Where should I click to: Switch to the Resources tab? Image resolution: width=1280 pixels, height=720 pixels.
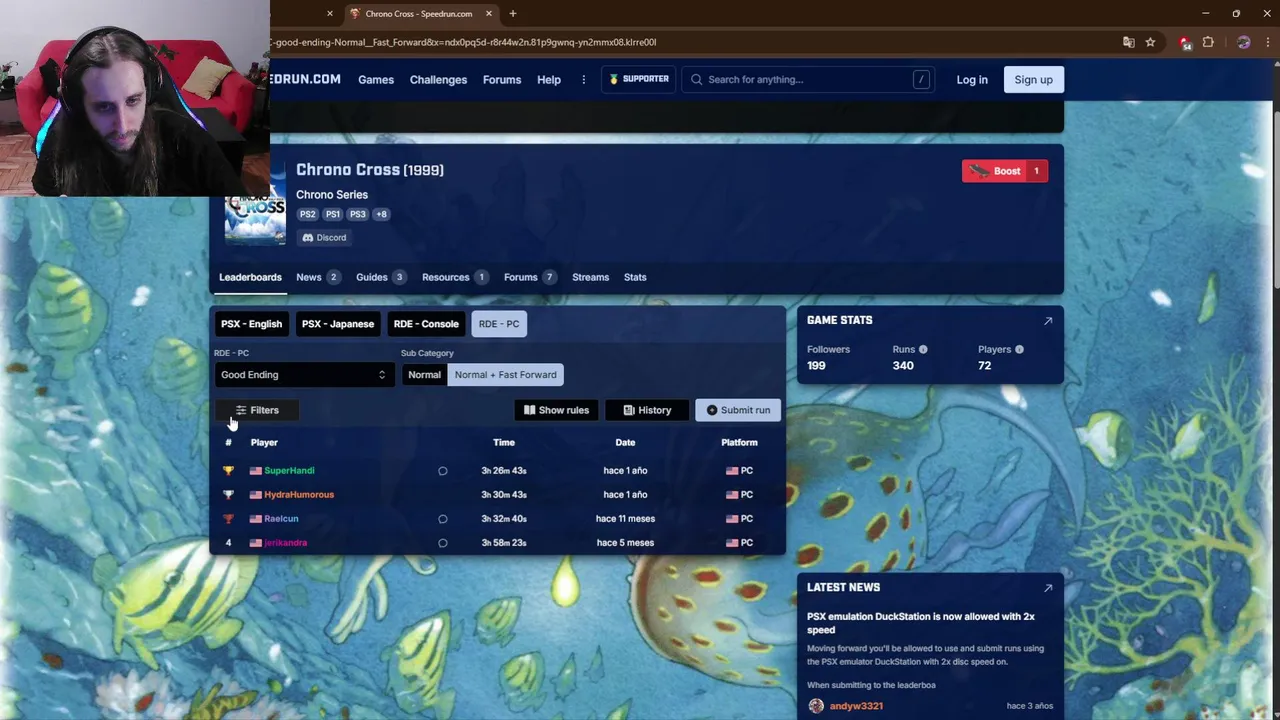click(x=455, y=277)
